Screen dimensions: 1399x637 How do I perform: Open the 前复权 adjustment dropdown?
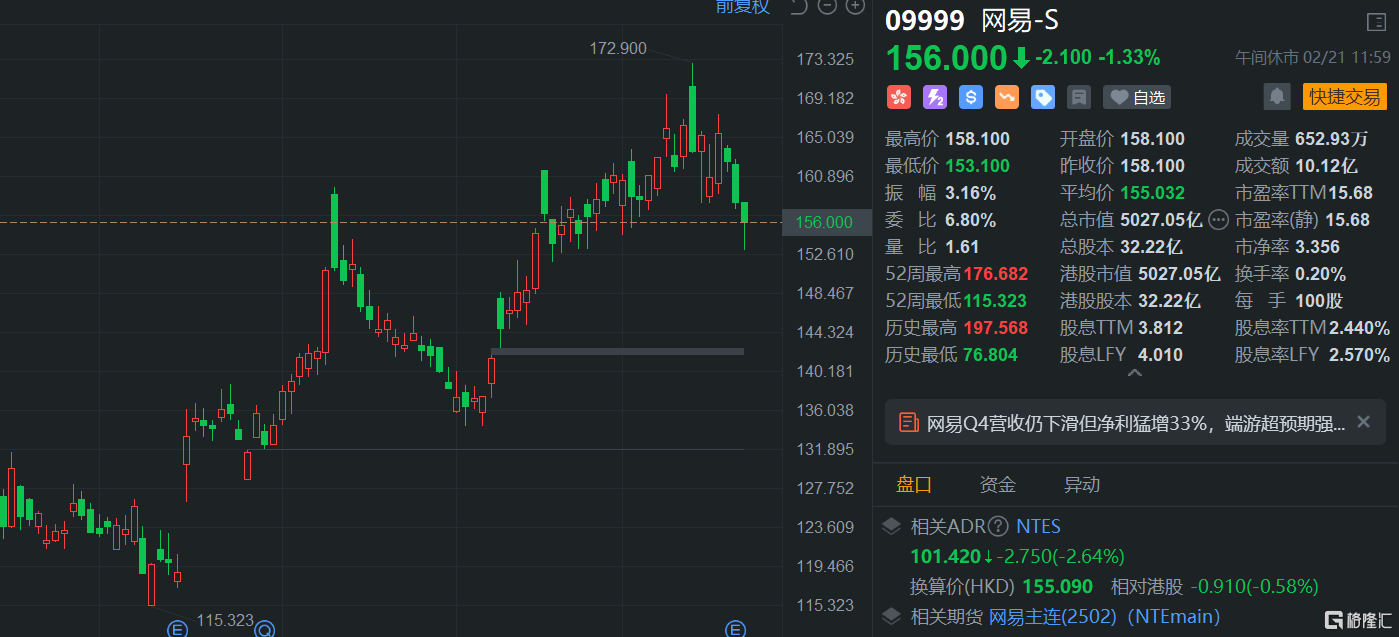[x=743, y=7]
